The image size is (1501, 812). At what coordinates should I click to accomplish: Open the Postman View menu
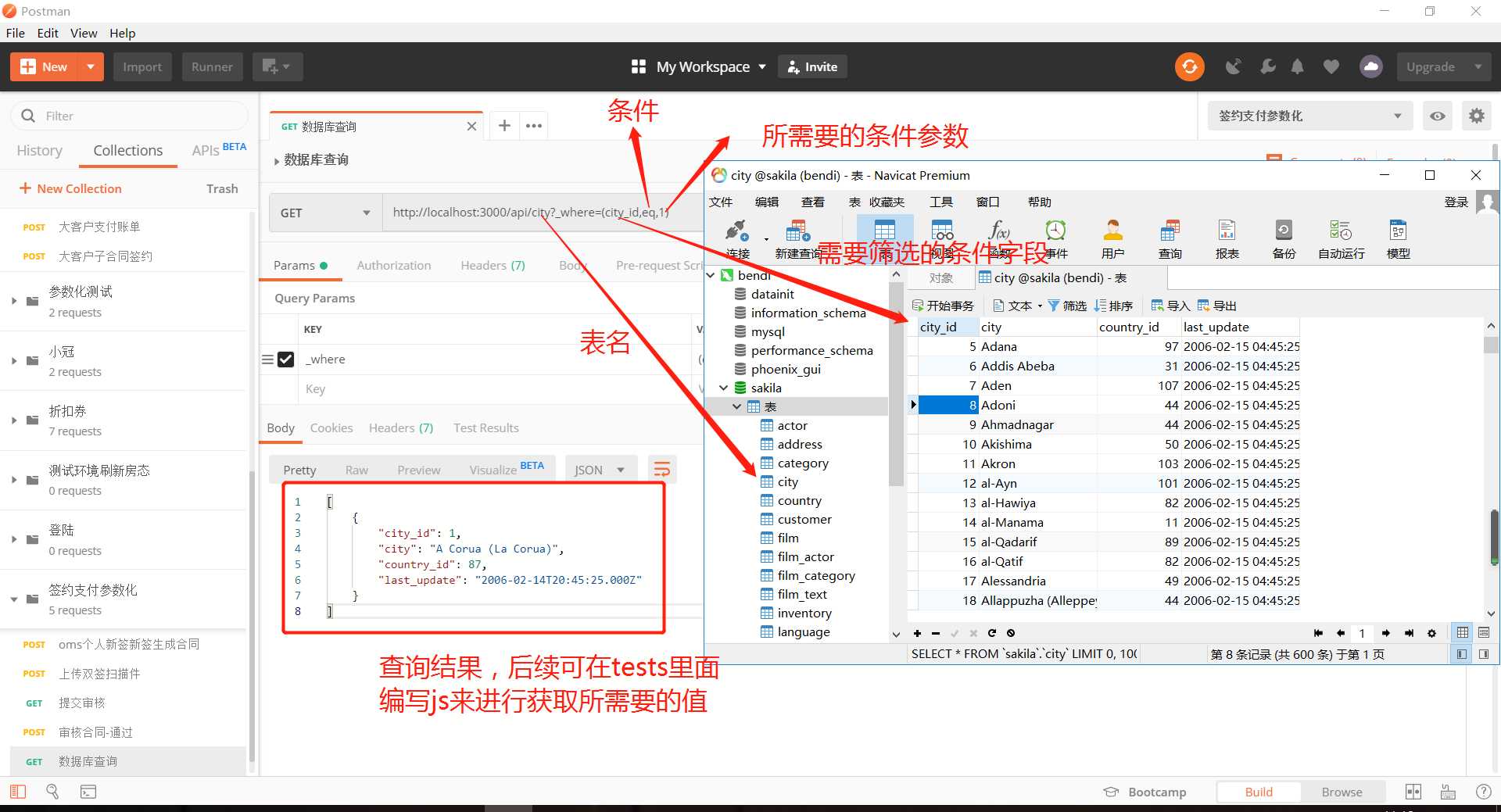pos(84,33)
